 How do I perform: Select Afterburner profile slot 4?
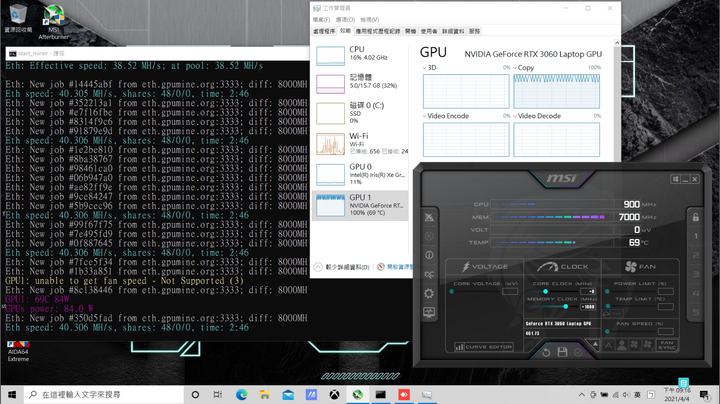(x=696, y=293)
